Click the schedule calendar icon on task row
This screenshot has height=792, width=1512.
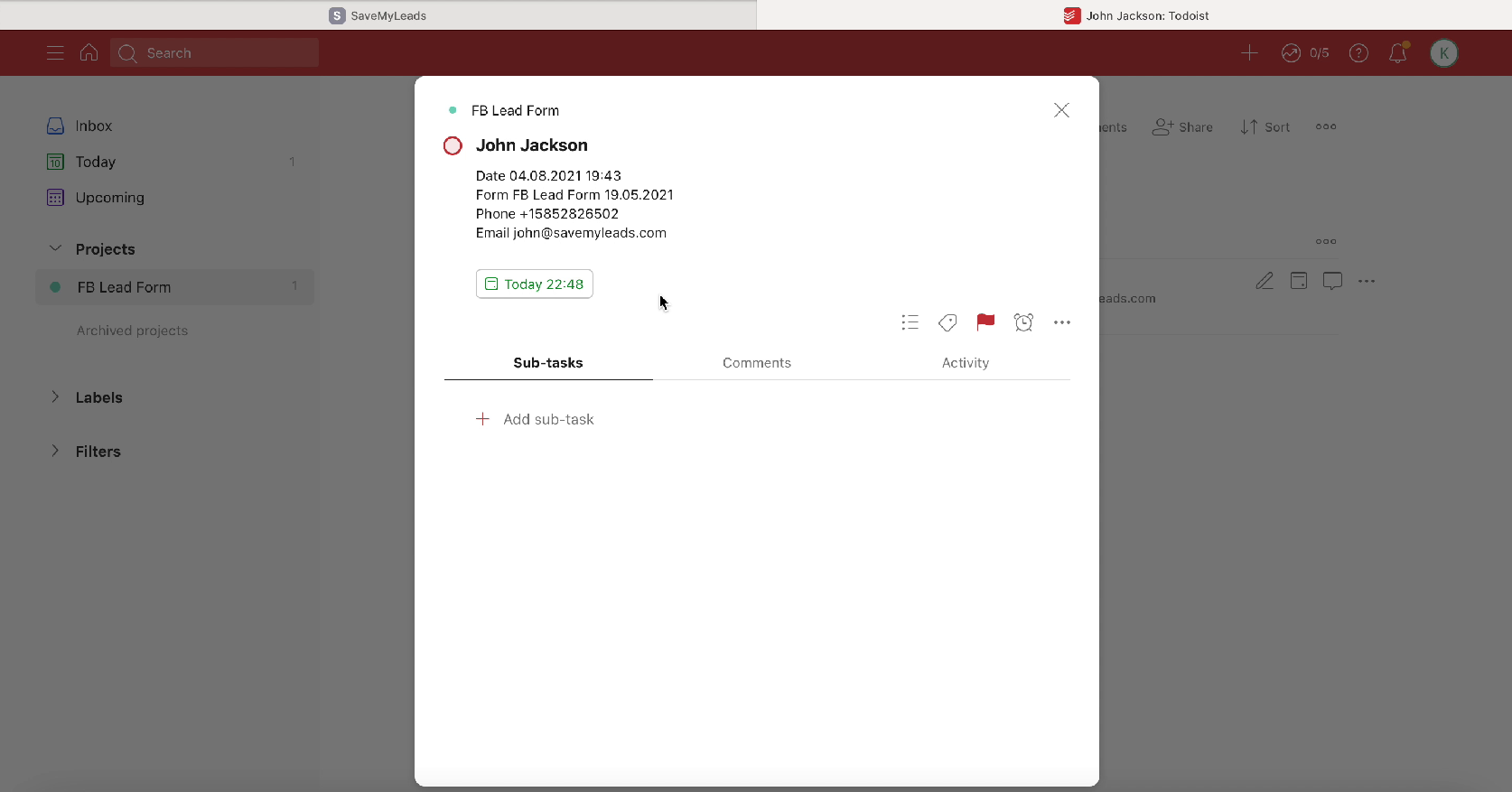1298,281
